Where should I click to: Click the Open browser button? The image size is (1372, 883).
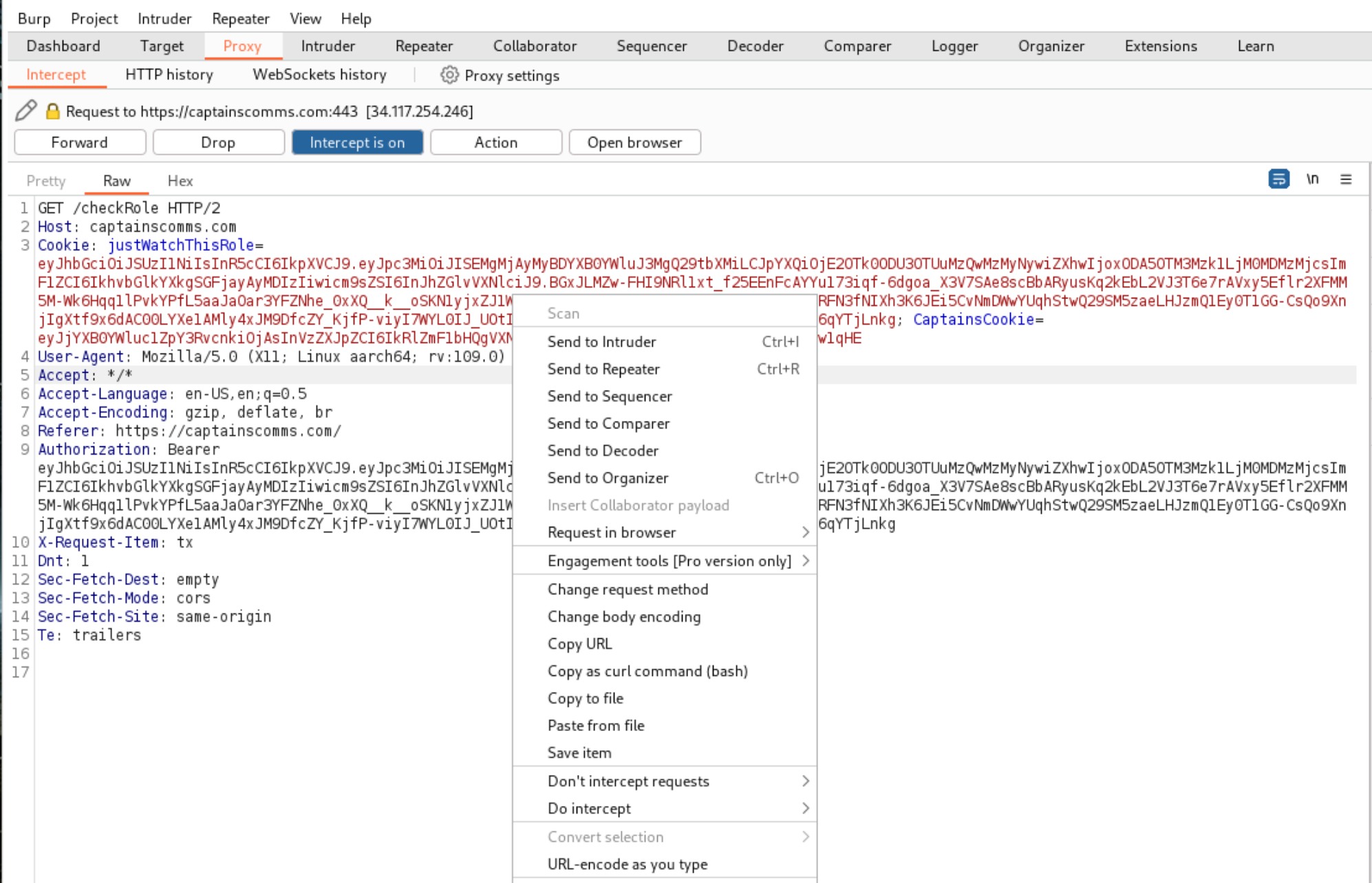pyautogui.click(x=635, y=142)
